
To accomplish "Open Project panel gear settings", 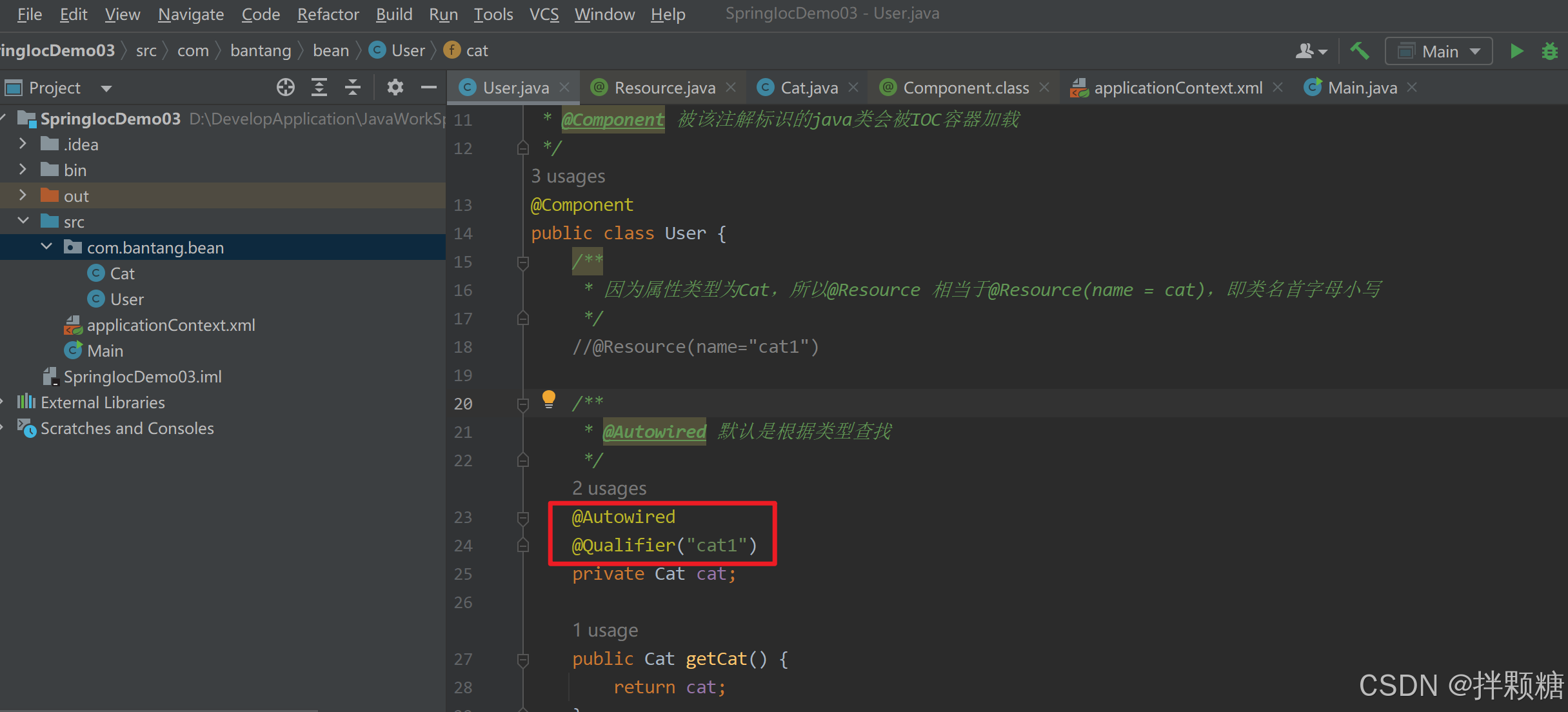I will [395, 87].
